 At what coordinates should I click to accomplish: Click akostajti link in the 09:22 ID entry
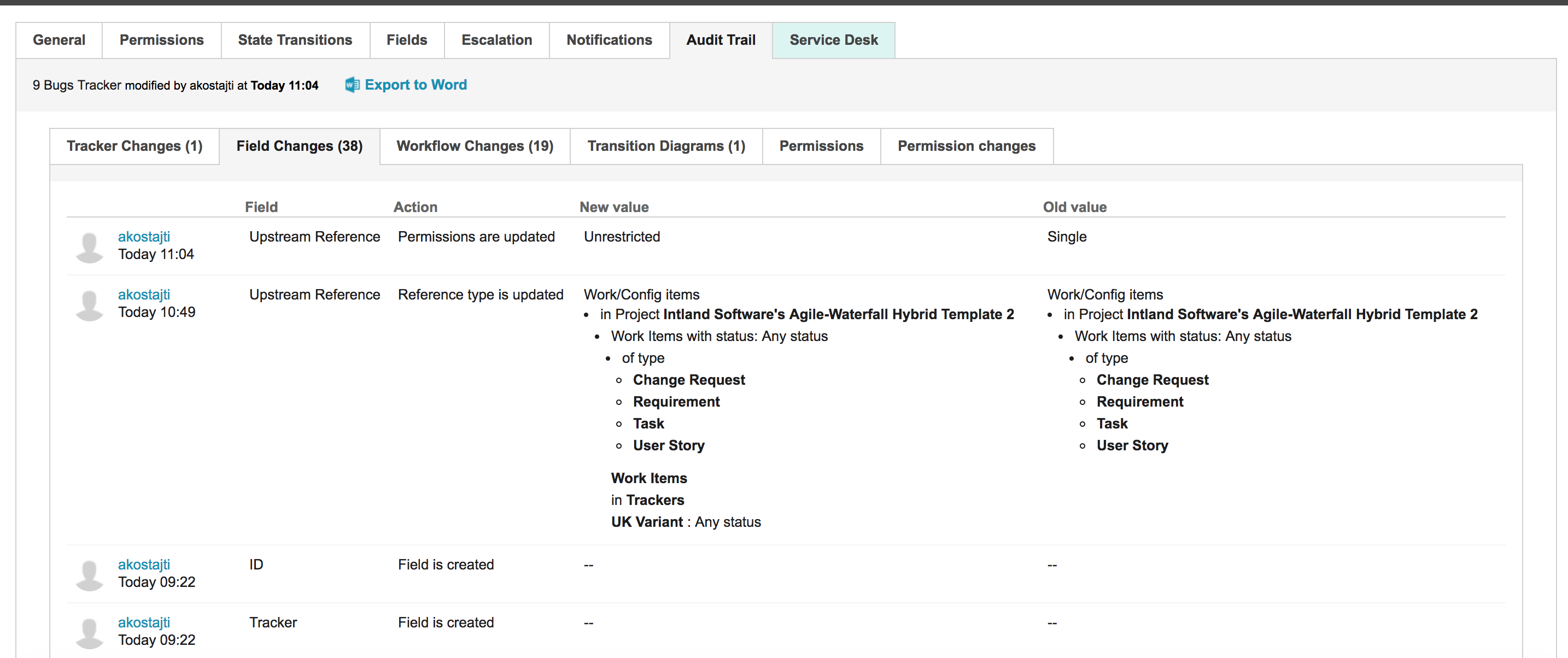pos(144,564)
